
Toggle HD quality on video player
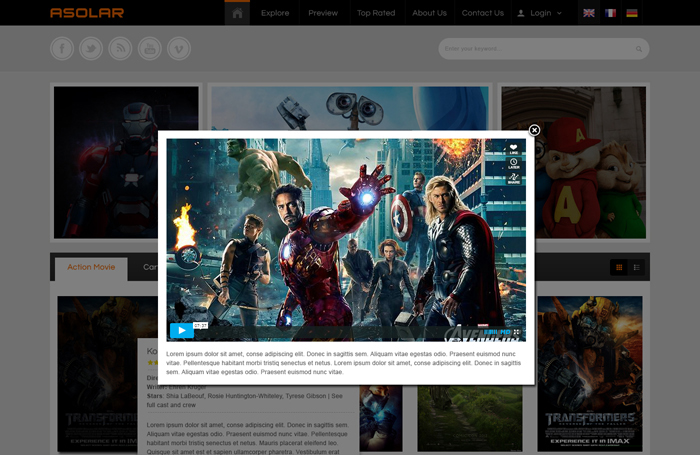pos(505,332)
